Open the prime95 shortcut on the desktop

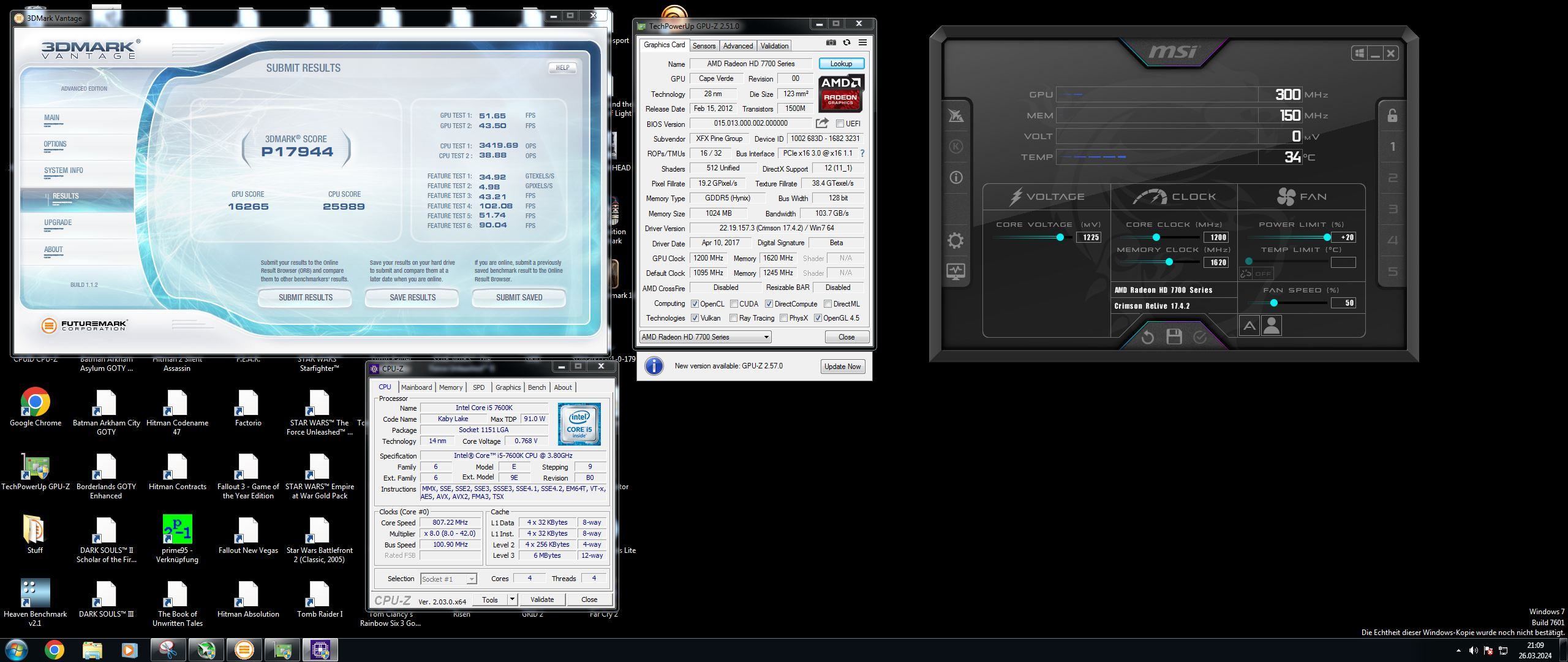[177, 539]
